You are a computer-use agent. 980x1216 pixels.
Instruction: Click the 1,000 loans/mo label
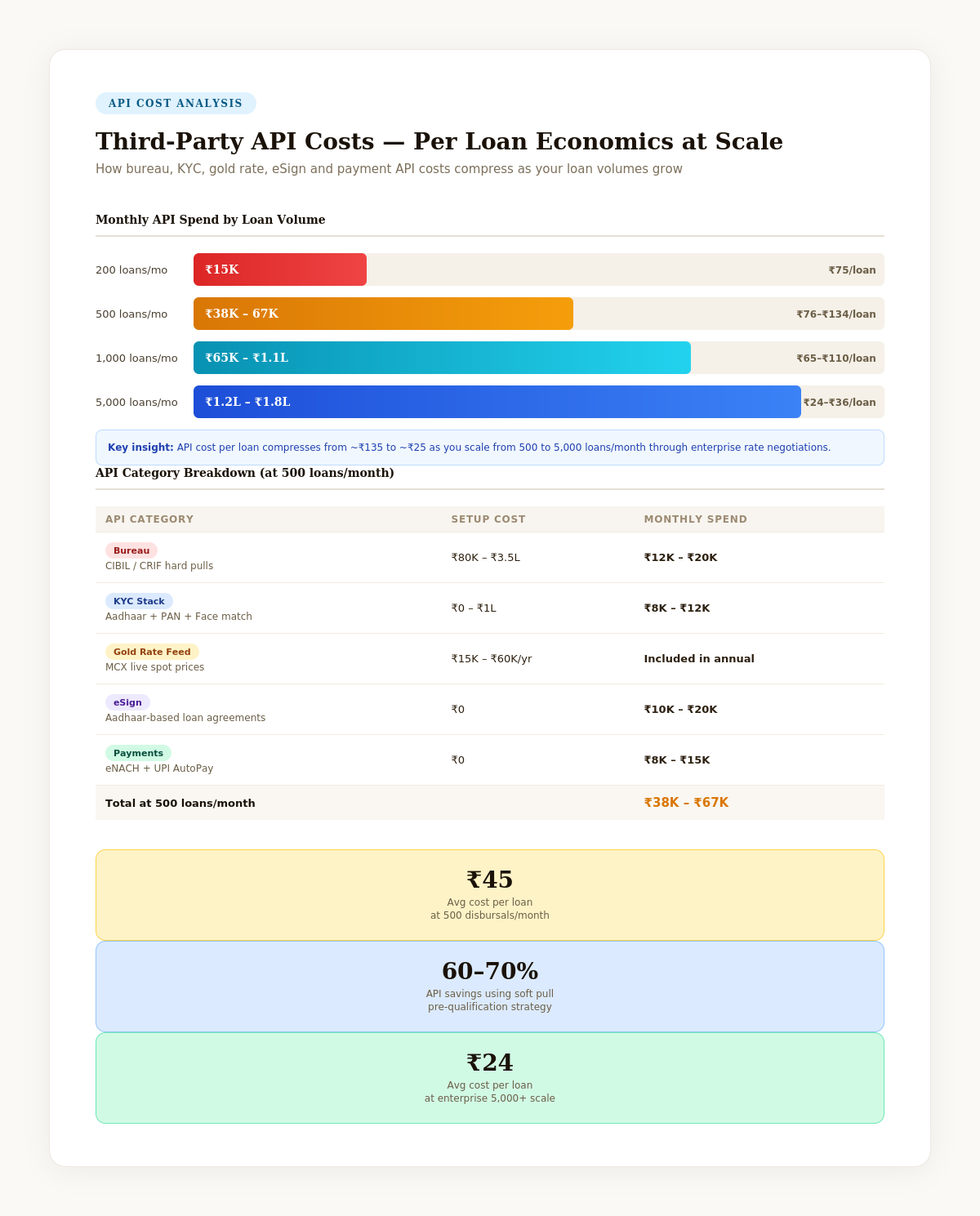click(x=136, y=358)
